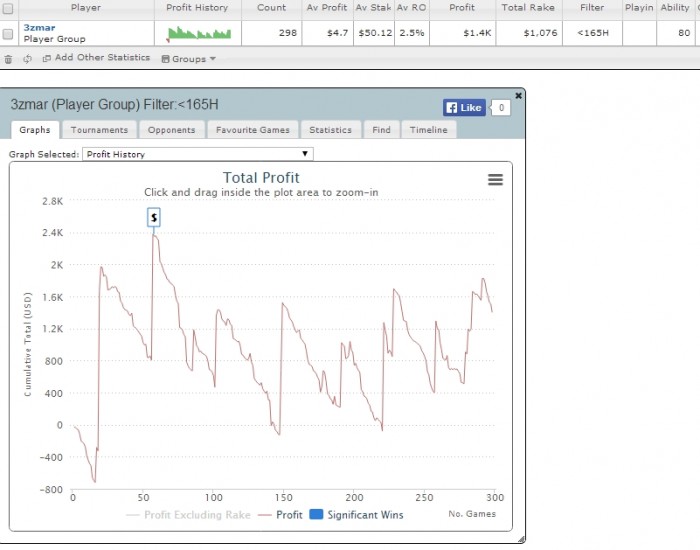The width and height of the screenshot is (700, 550).
Task: Open the chart hamburger menu icon
Action: point(495,179)
